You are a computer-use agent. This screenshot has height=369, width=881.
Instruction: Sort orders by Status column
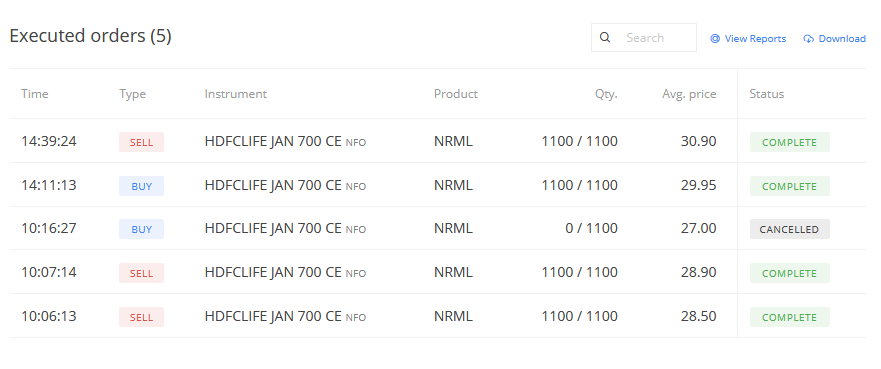click(x=766, y=94)
